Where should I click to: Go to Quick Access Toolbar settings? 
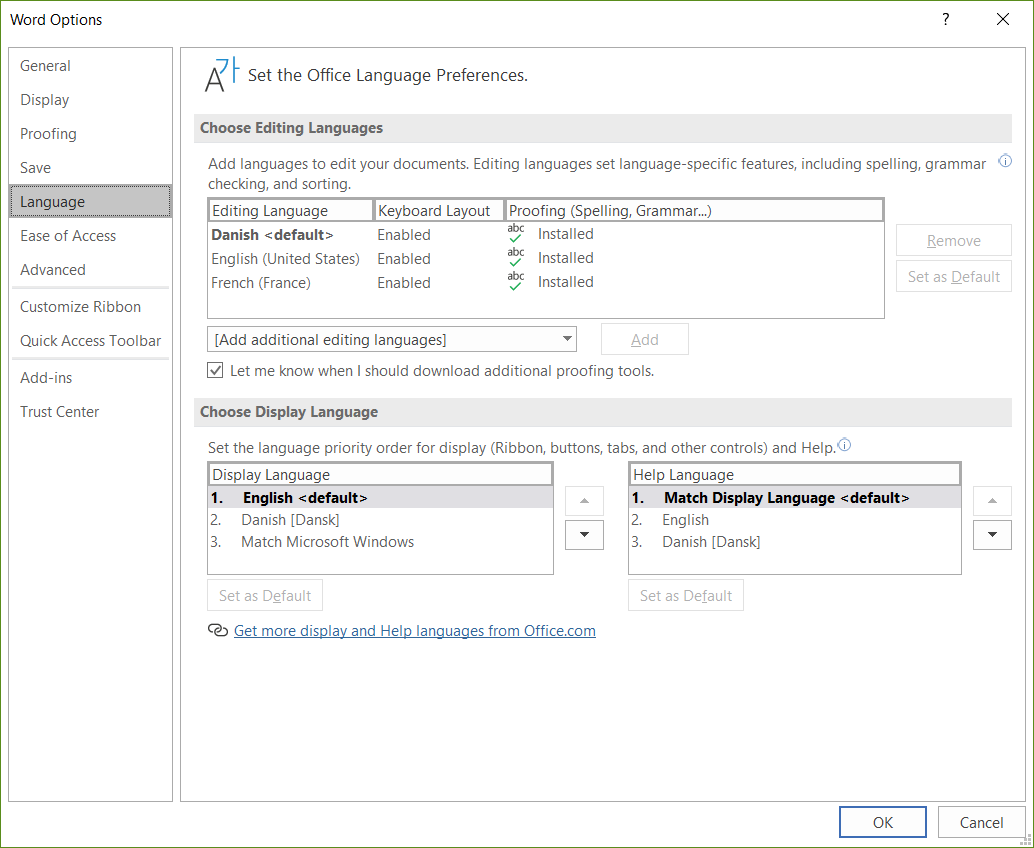click(x=90, y=340)
